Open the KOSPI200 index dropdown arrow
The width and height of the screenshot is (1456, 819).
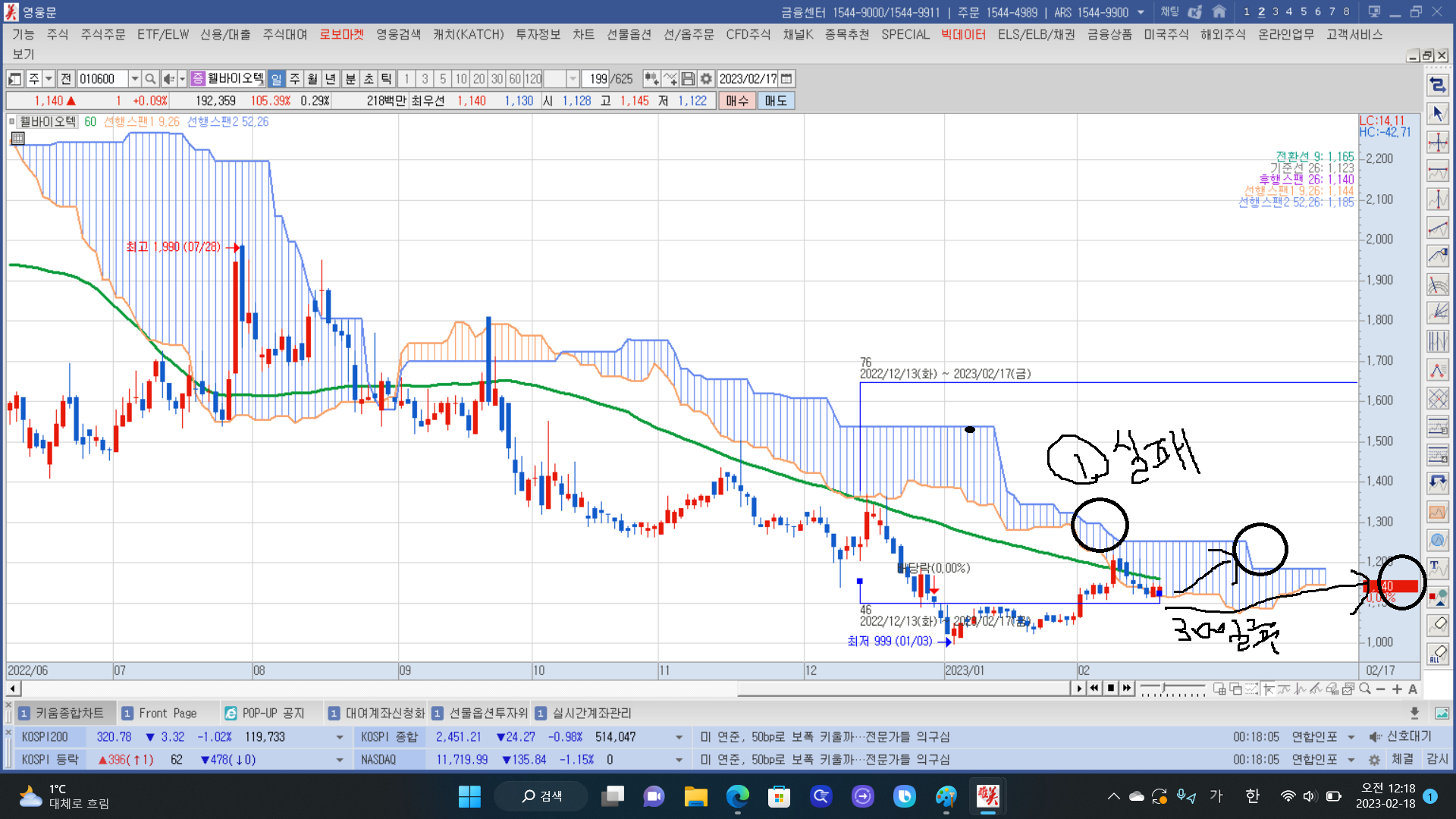click(339, 737)
